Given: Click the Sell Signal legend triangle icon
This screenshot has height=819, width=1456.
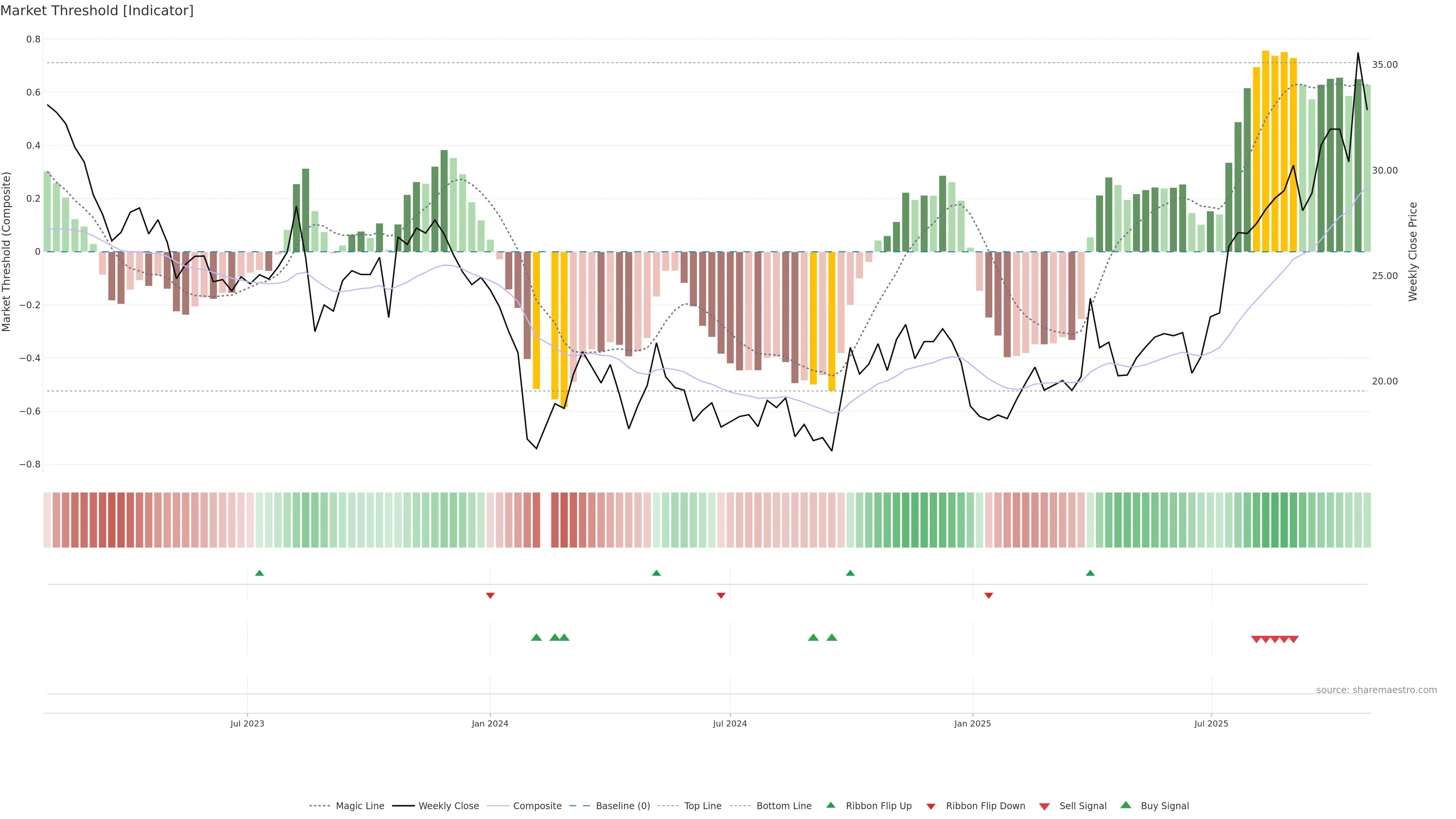Looking at the screenshot, I should pyautogui.click(x=1044, y=806).
